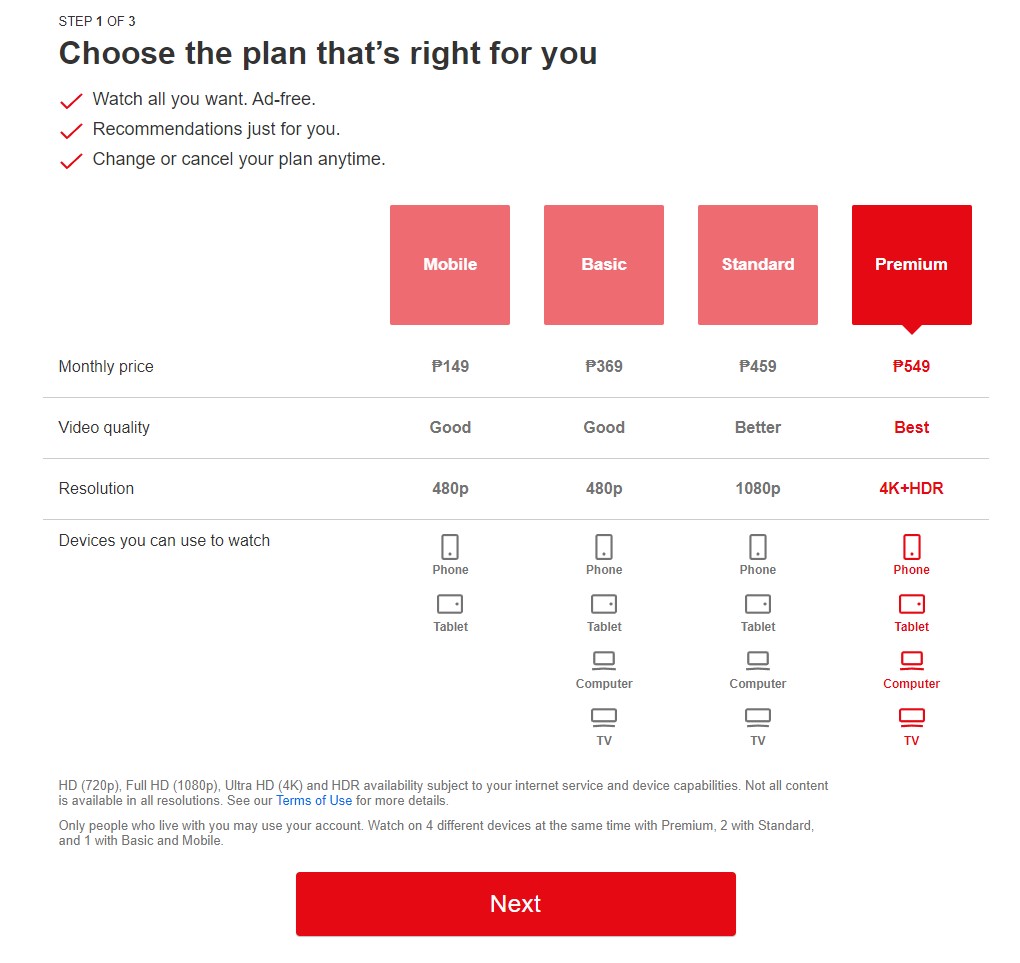Select the Mobile plan tile
1020x963 pixels.
pyautogui.click(x=450, y=265)
